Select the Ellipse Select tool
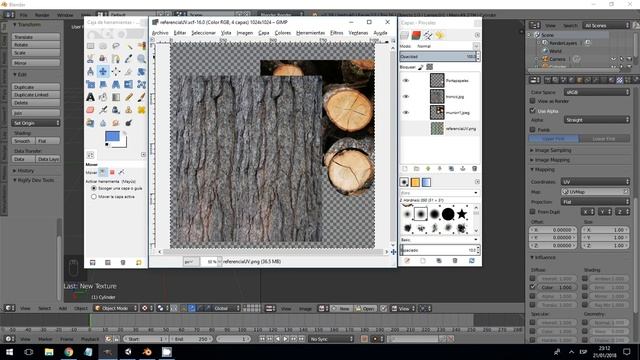640x360 pixels. coord(103,46)
